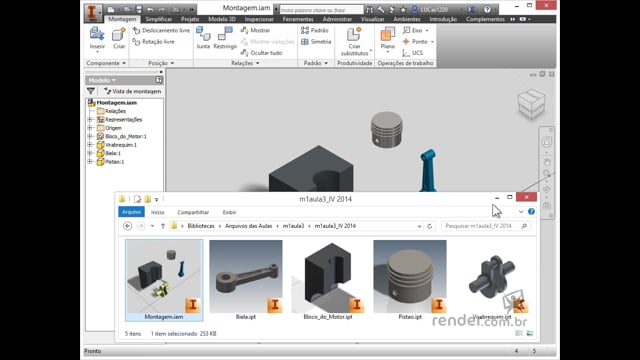Screen dimensions: 640x360
Task: Expand the Explorer ribbon chevron
Action: (521, 211)
